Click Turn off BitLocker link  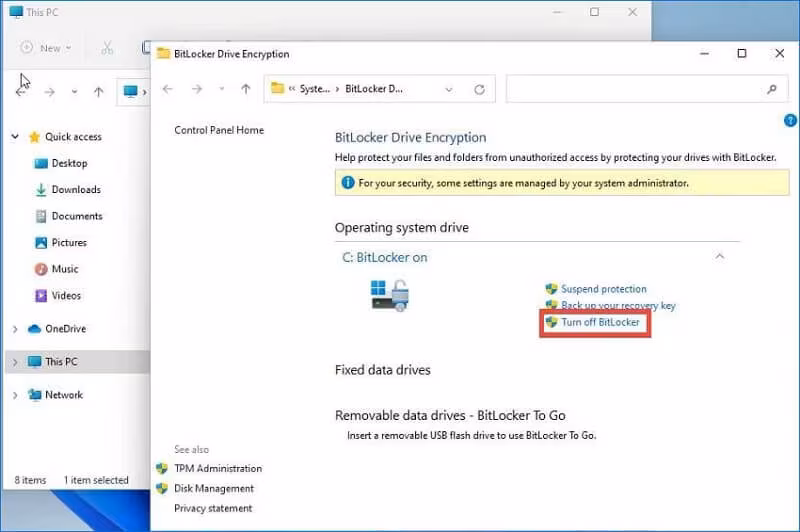click(600, 322)
